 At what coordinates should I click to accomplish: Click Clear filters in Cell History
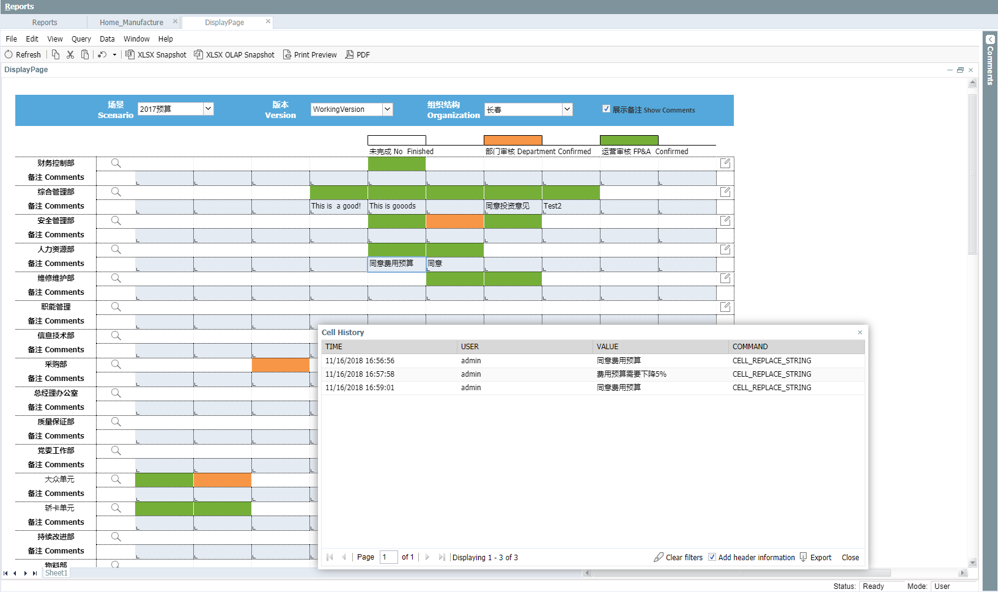tap(678, 557)
